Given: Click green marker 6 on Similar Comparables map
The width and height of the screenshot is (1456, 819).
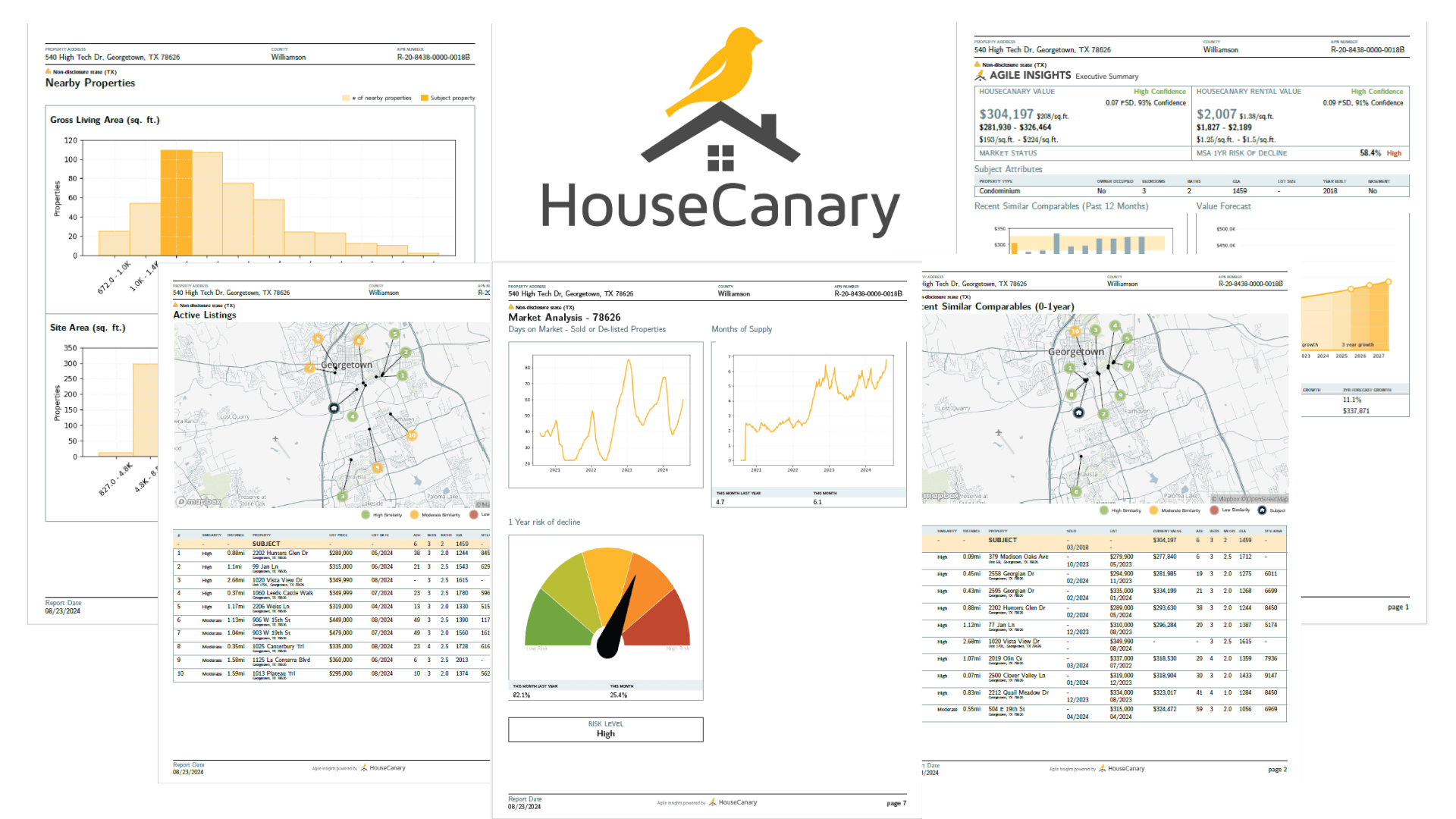Looking at the screenshot, I should point(1075,491).
